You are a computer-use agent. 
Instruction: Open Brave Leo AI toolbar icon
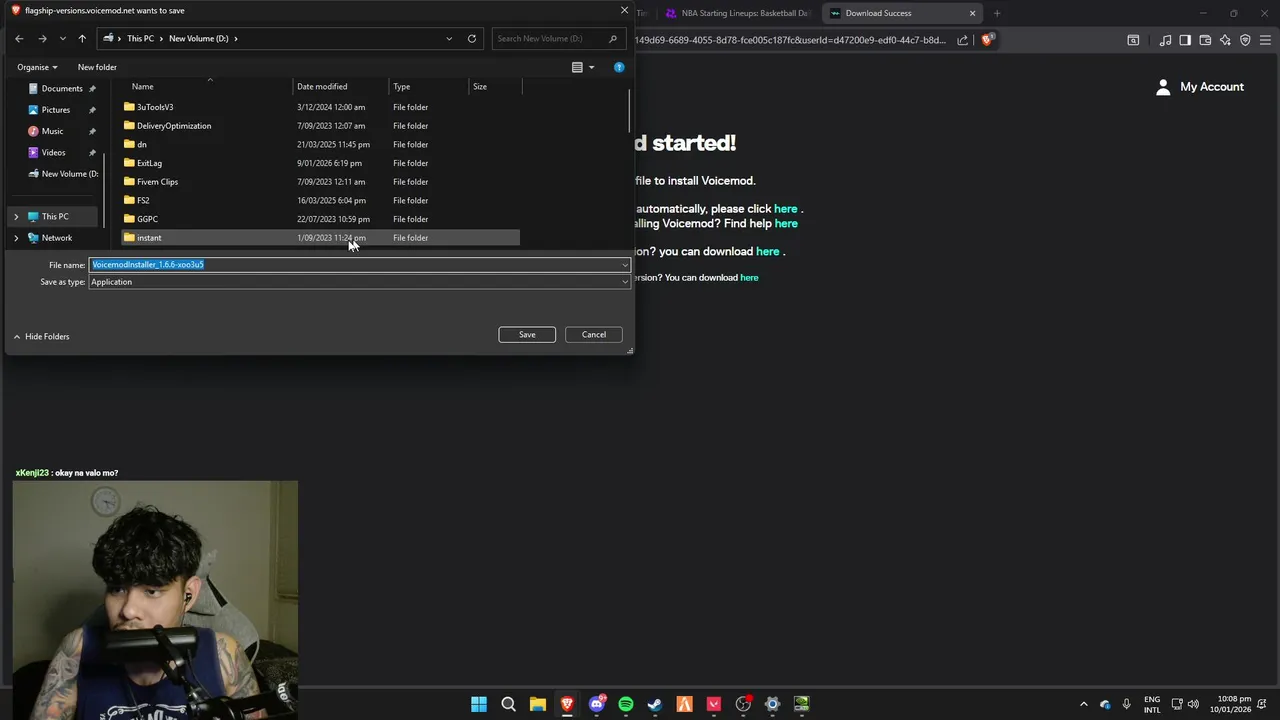pos(1225,40)
